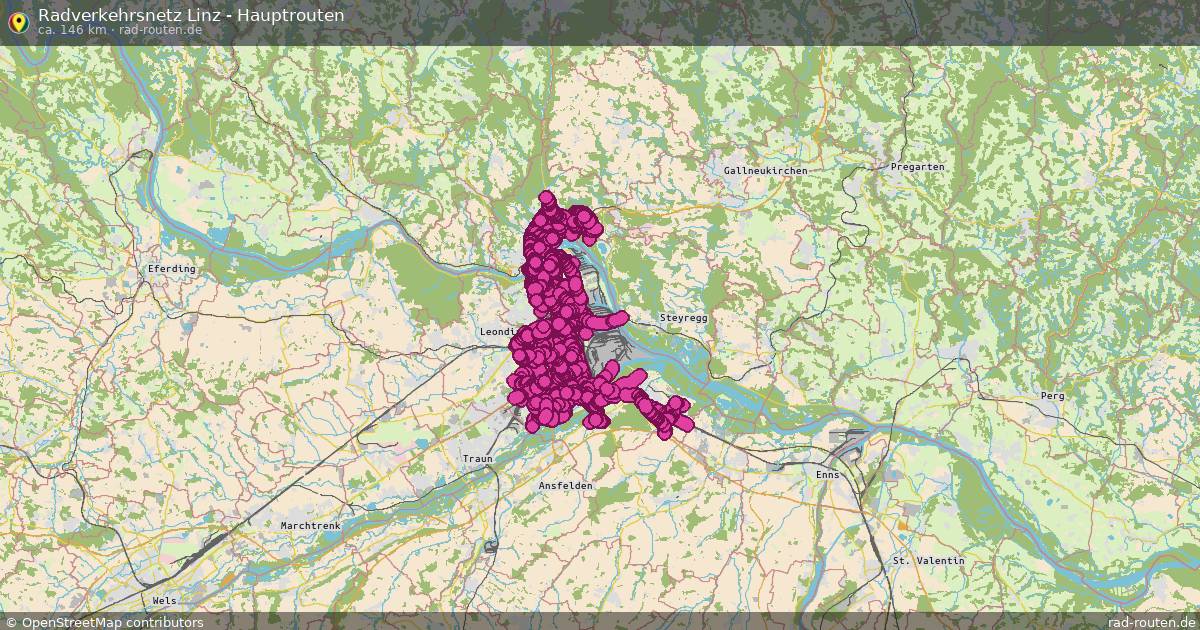This screenshot has height=630, width=1200.
Task: Click the Steyregg label on the map
Action: click(x=683, y=316)
